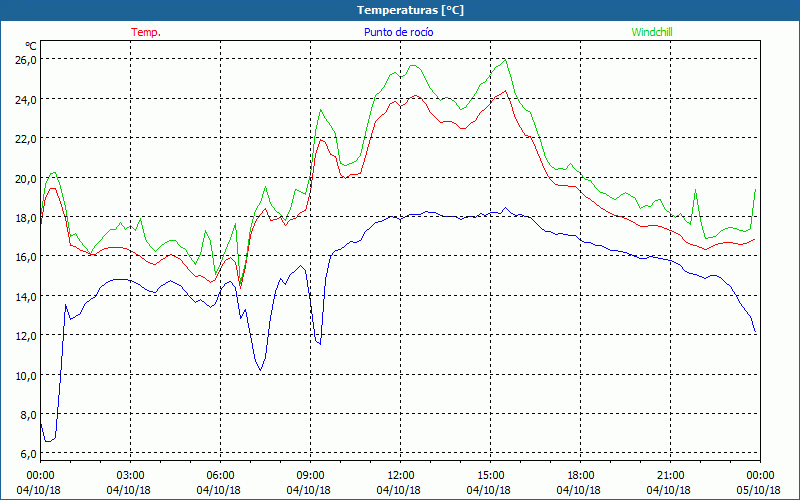Click the 05/10/18 date label
Screen dimensions: 800x500
(759, 490)
